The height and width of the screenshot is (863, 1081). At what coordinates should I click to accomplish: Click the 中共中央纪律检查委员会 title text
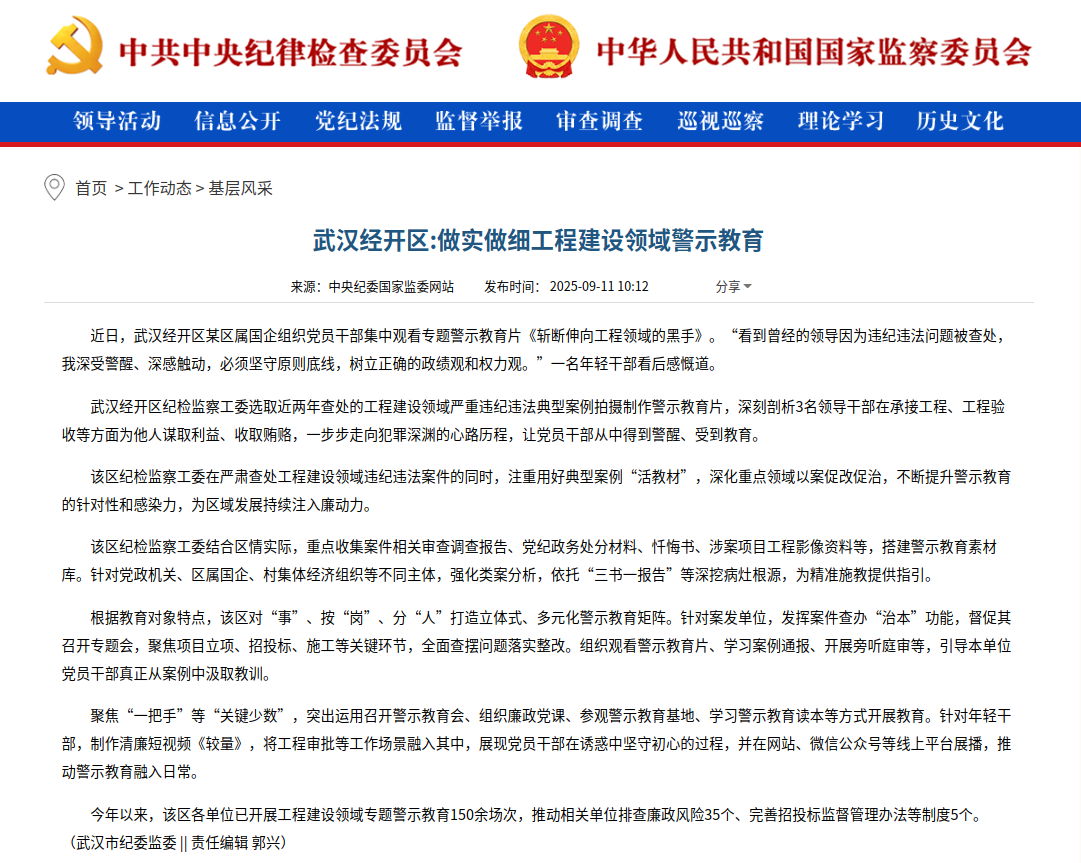click(x=291, y=51)
